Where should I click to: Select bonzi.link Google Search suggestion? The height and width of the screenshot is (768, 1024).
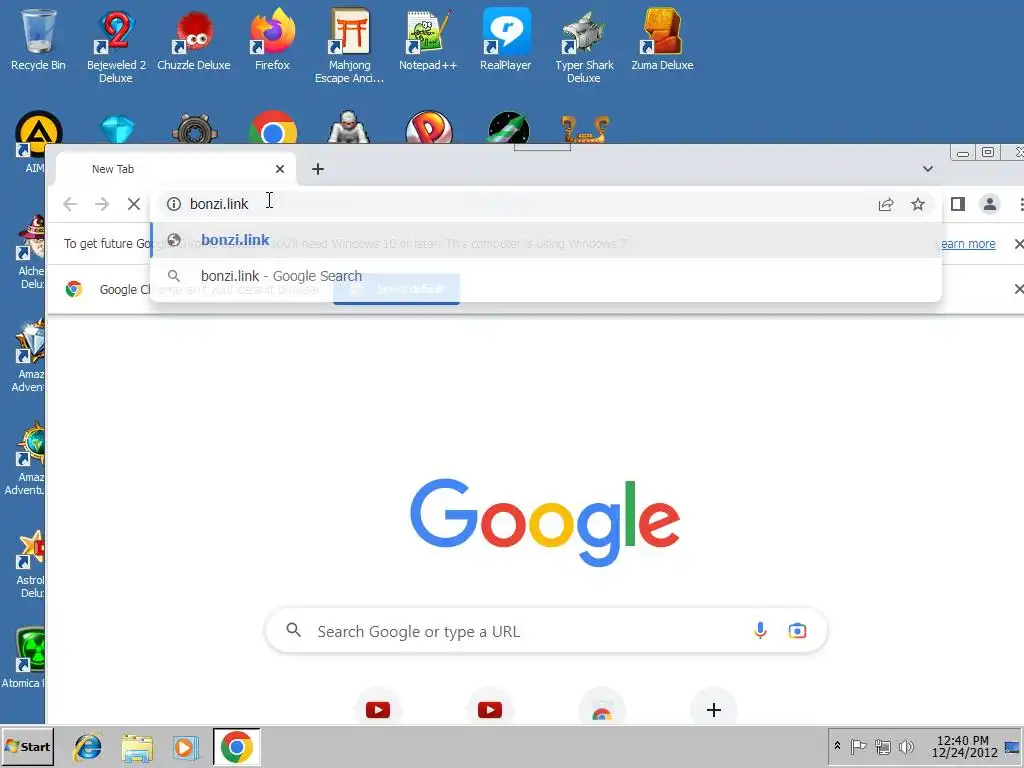tap(546, 276)
